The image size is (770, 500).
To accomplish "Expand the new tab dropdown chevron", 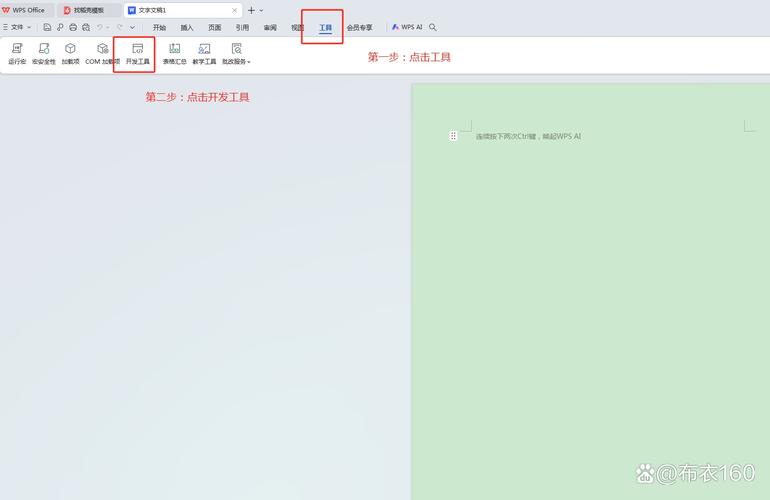I will click(x=261, y=10).
